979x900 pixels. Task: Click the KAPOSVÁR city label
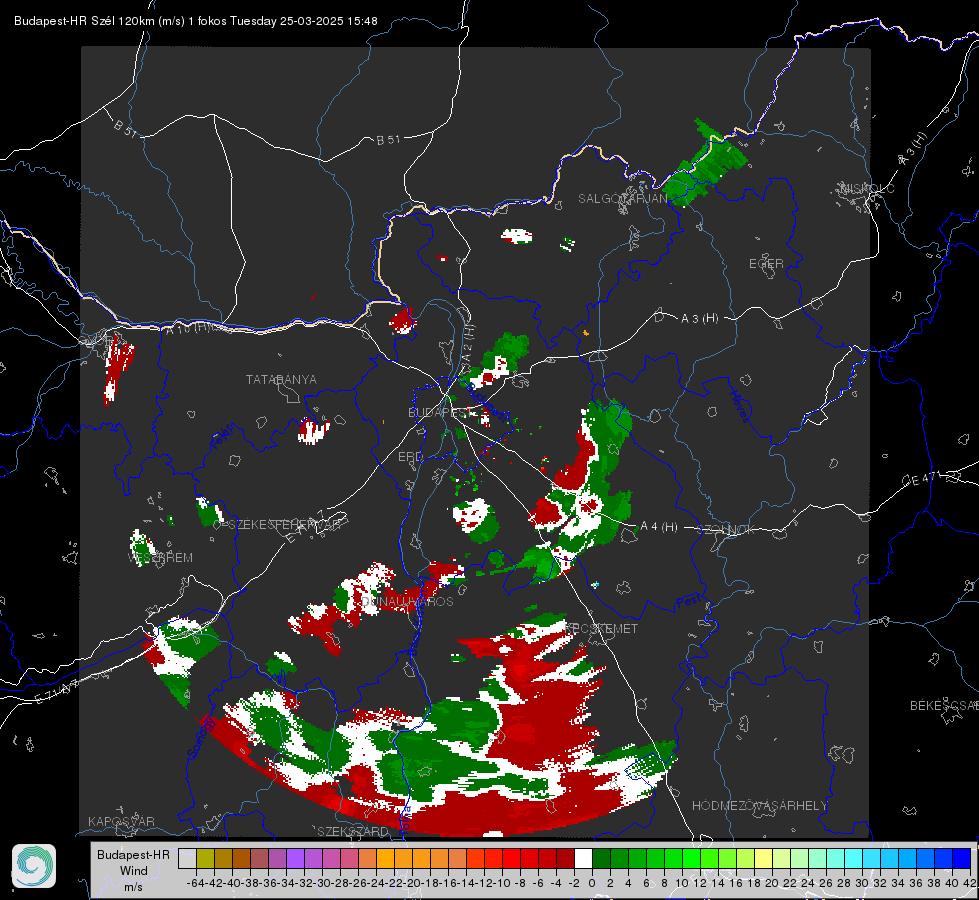pyautogui.click(x=121, y=821)
